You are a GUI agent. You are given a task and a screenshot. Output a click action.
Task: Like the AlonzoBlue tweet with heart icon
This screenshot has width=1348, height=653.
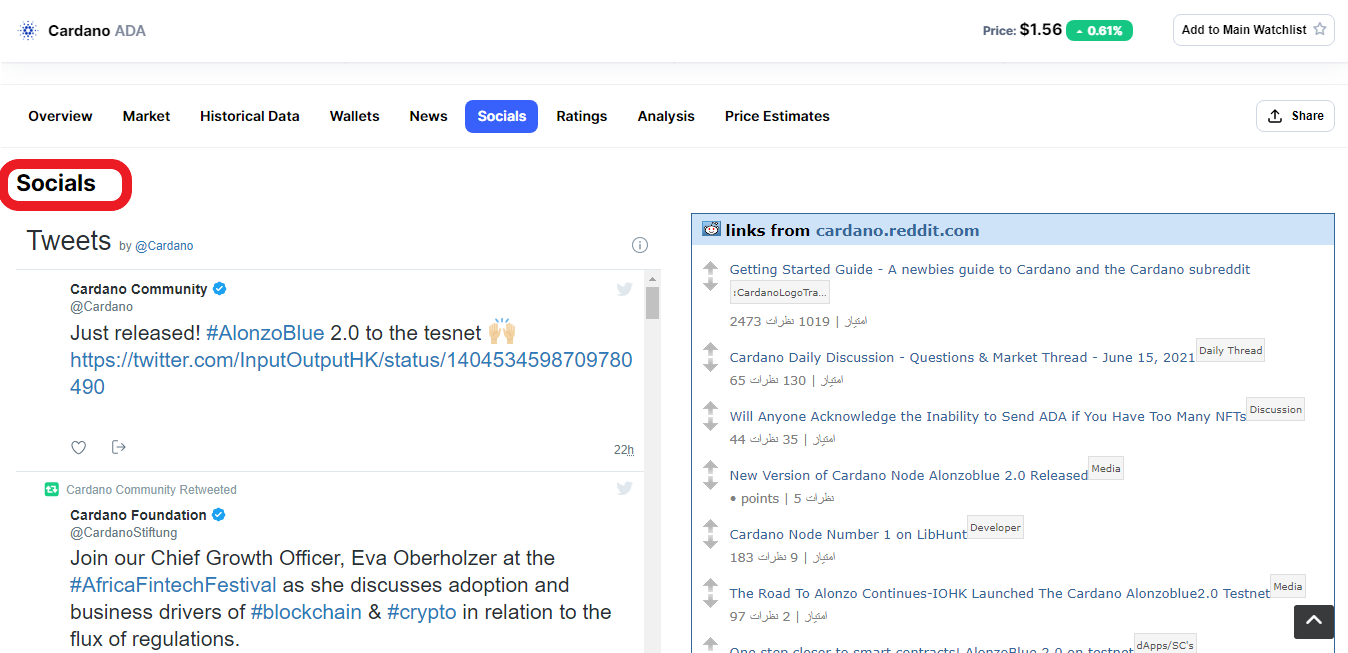pos(79,447)
